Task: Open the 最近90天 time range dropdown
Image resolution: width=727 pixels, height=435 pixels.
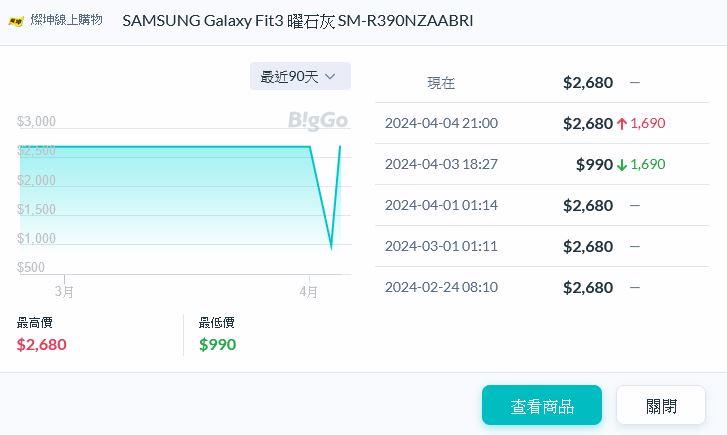Action: [299, 76]
